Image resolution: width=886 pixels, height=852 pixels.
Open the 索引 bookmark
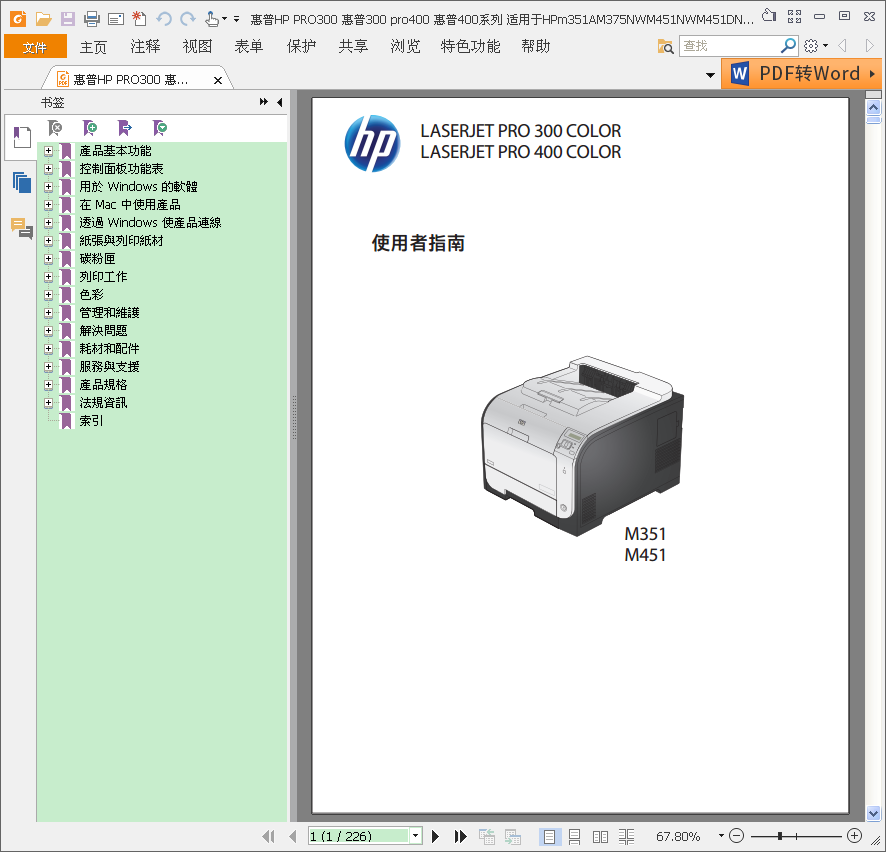coord(92,420)
